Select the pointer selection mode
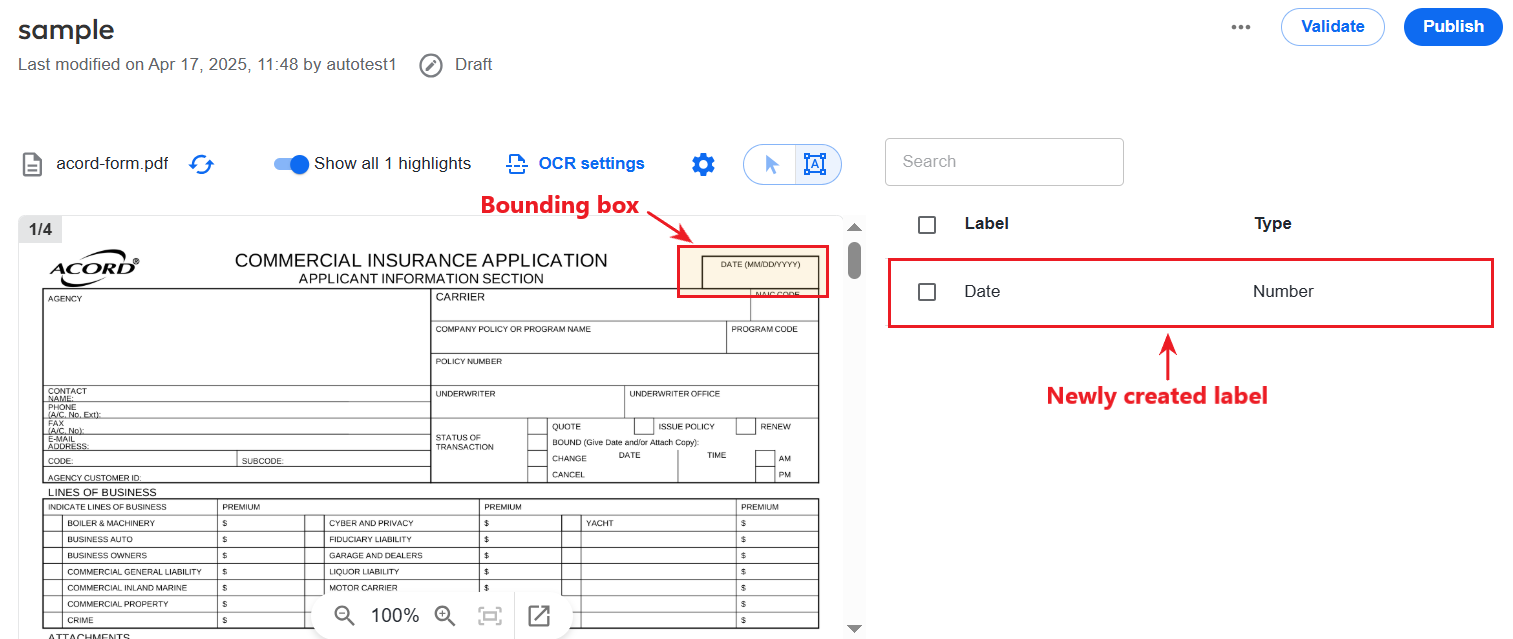Image resolution: width=1513 pixels, height=639 pixels. point(770,165)
